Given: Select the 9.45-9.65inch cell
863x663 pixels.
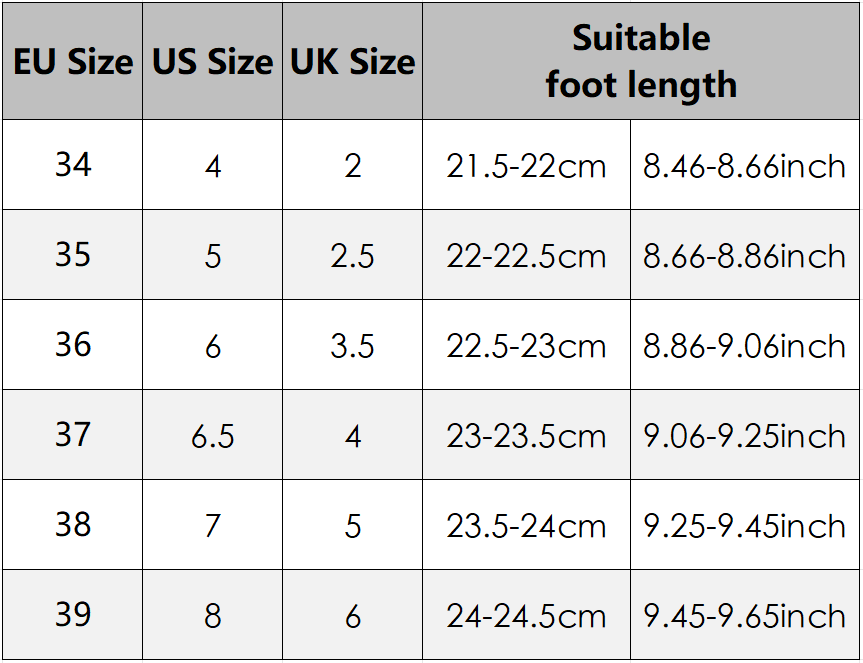Looking at the screenshot, I should pos(744,616).
